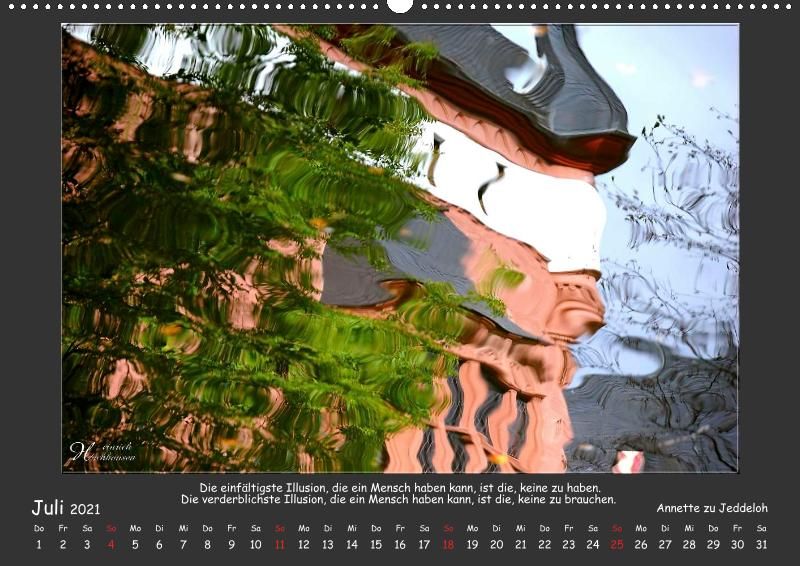Select day 30 in the calendar row

[737, 545]
